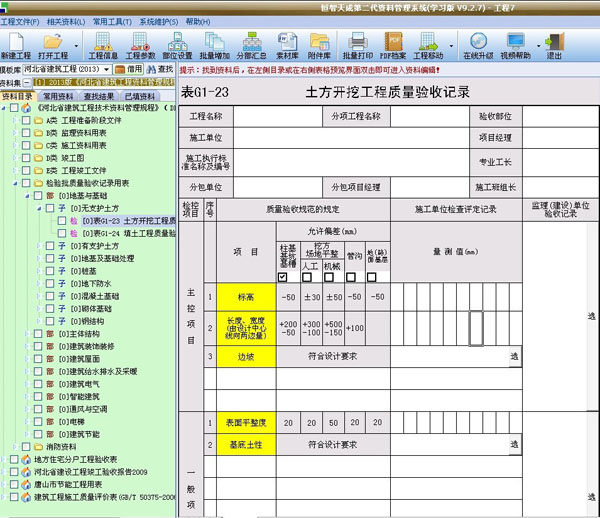Open the dropdown arrow beside 打开工程

(x=76, y=46)
